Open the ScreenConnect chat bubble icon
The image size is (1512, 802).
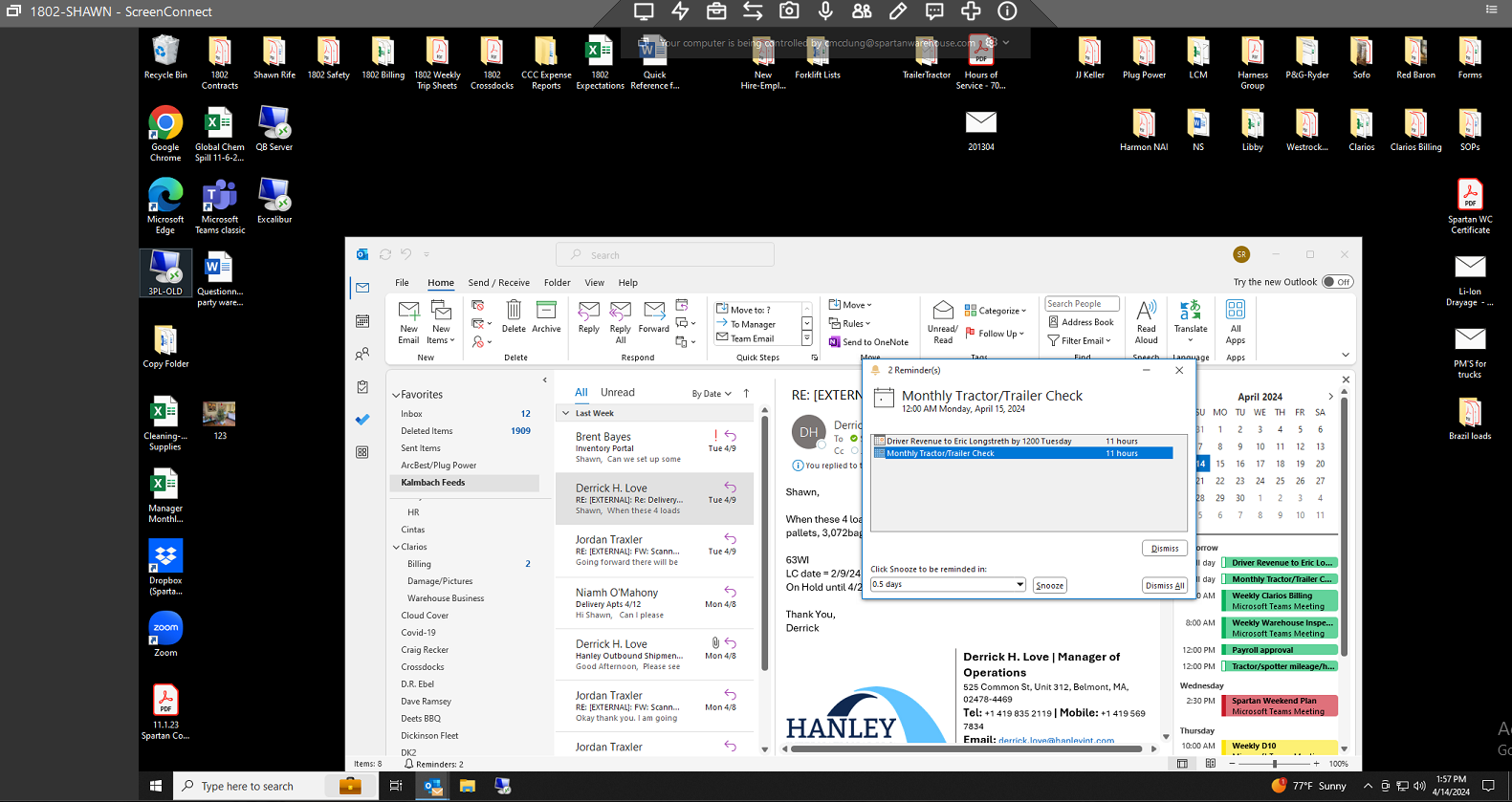(x=934, y=11)
